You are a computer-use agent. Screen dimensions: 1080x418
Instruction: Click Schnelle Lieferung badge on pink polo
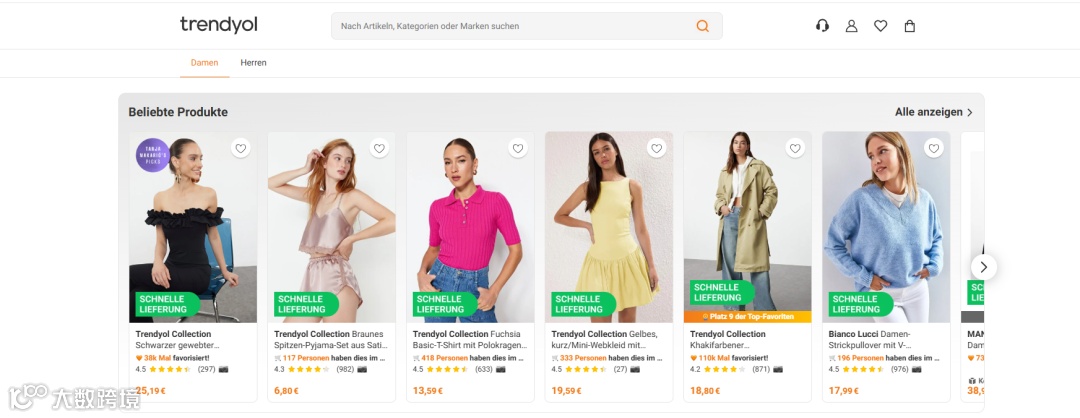[444, 304]
